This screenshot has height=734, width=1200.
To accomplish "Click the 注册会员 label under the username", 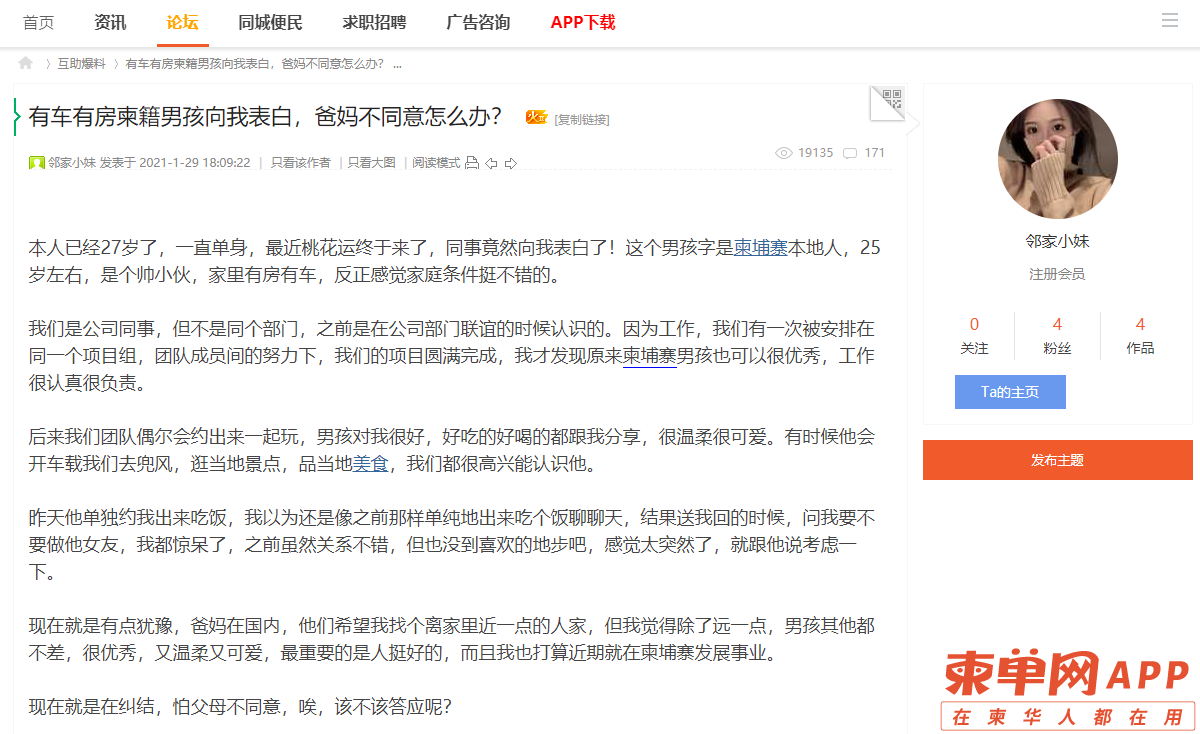I will (1057, 274).
